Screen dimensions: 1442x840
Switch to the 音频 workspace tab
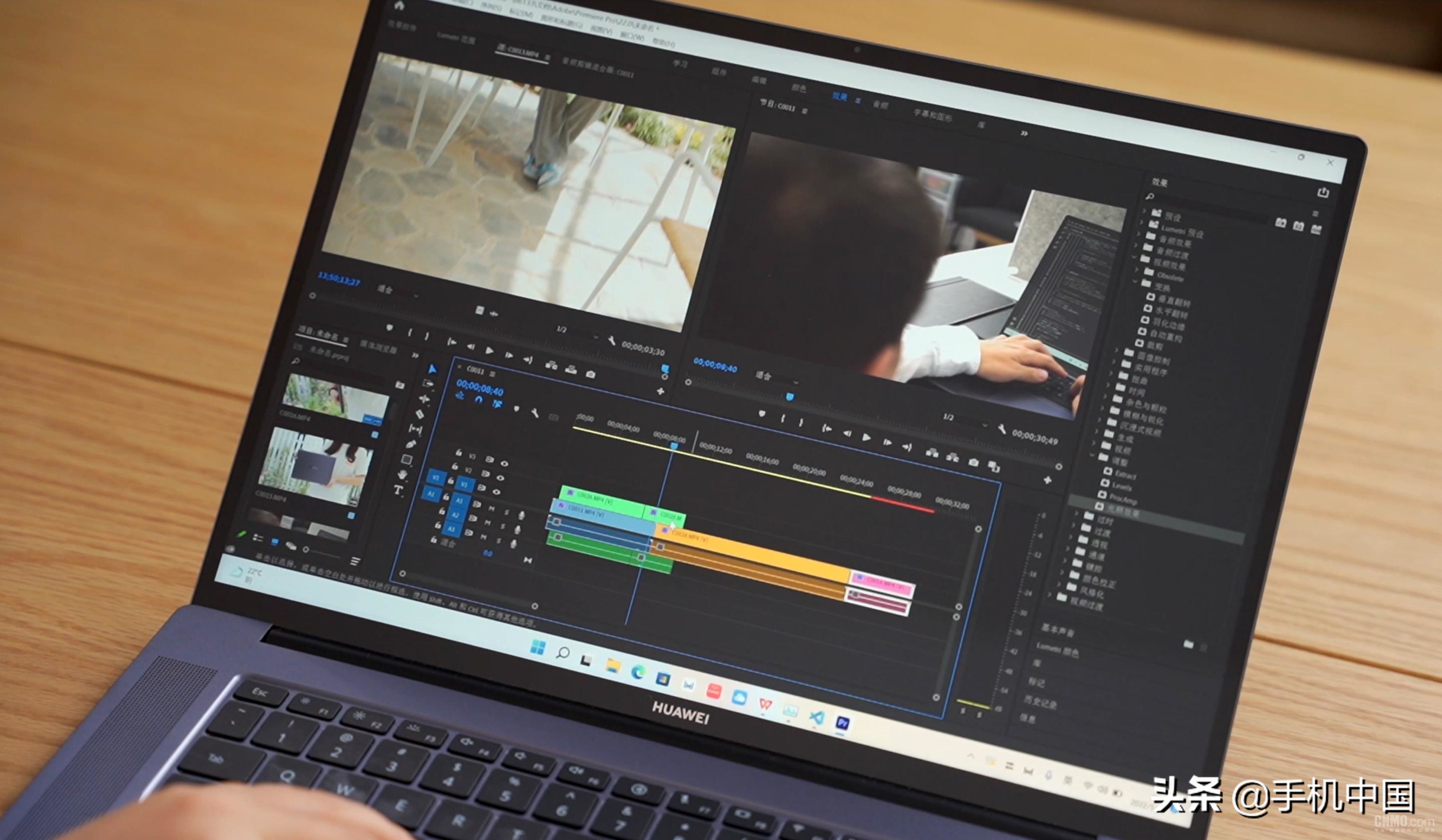tap(880, 104)
